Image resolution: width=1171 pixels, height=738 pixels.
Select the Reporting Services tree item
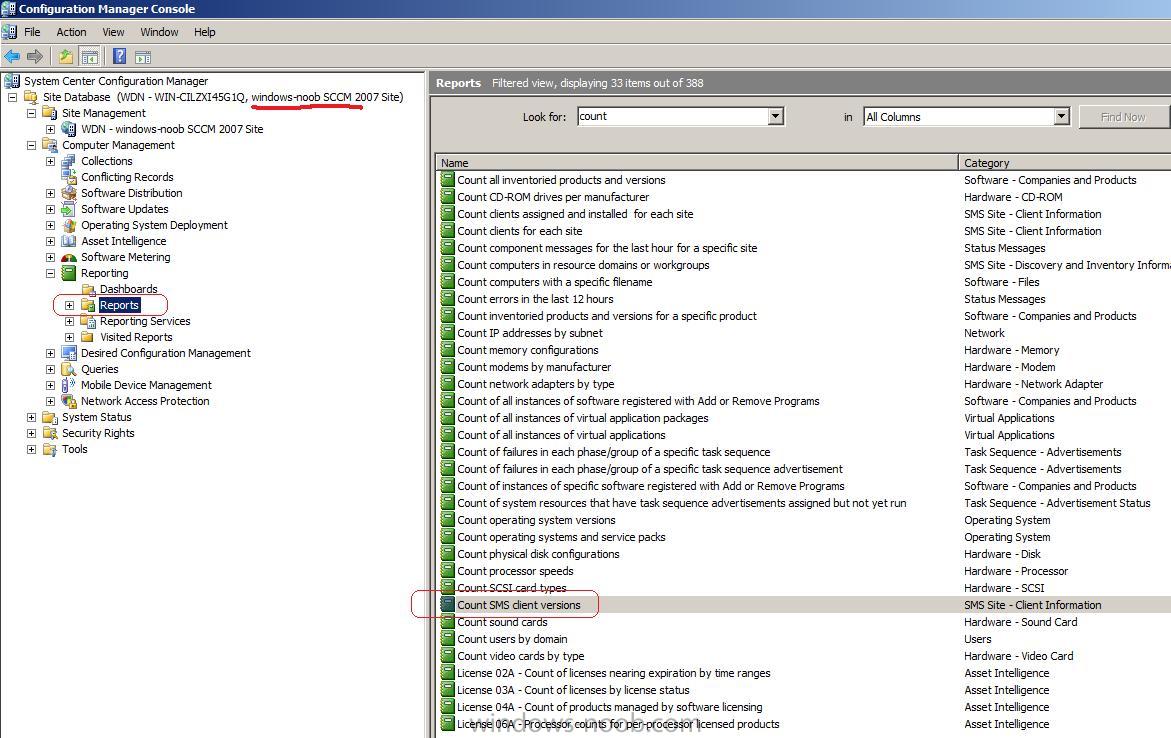(x=145, y=321)
